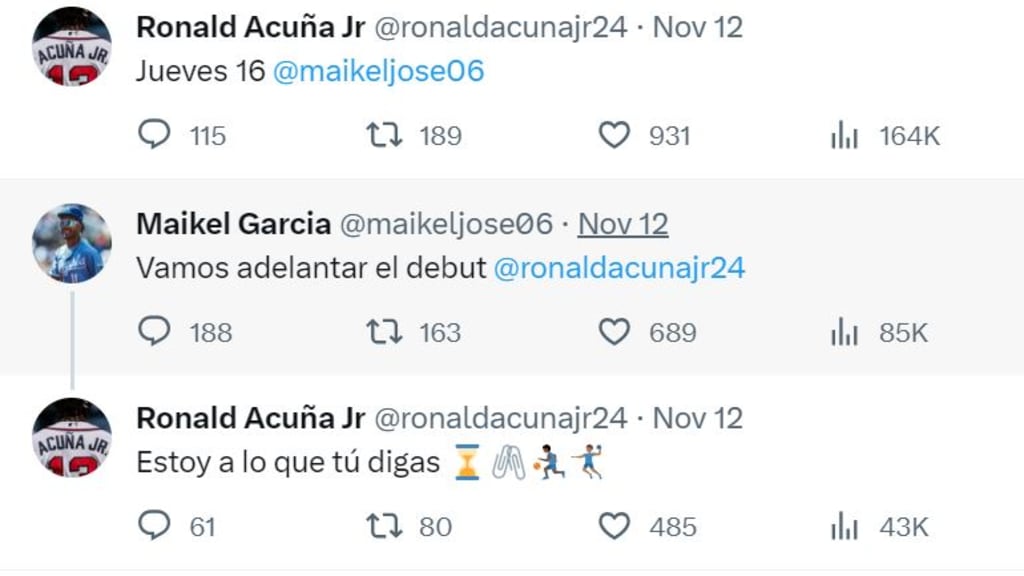Retweet the "Jueves 16" tweet

tap(385, 135)
